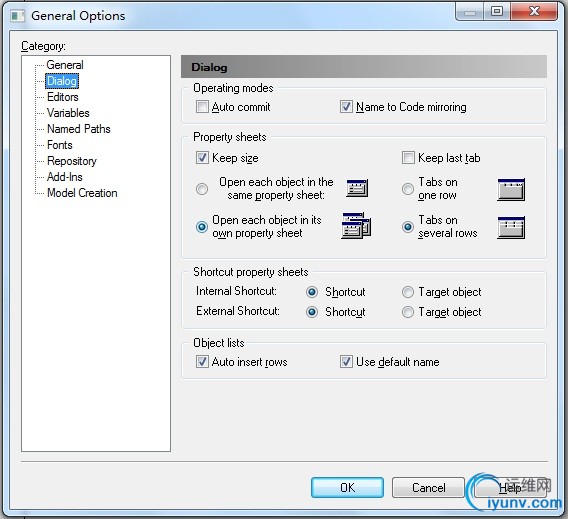Viewport: 568px width, 519px height.
Task: Select Target object for Internal Shortcut
Action: click(x=408, y=292)
